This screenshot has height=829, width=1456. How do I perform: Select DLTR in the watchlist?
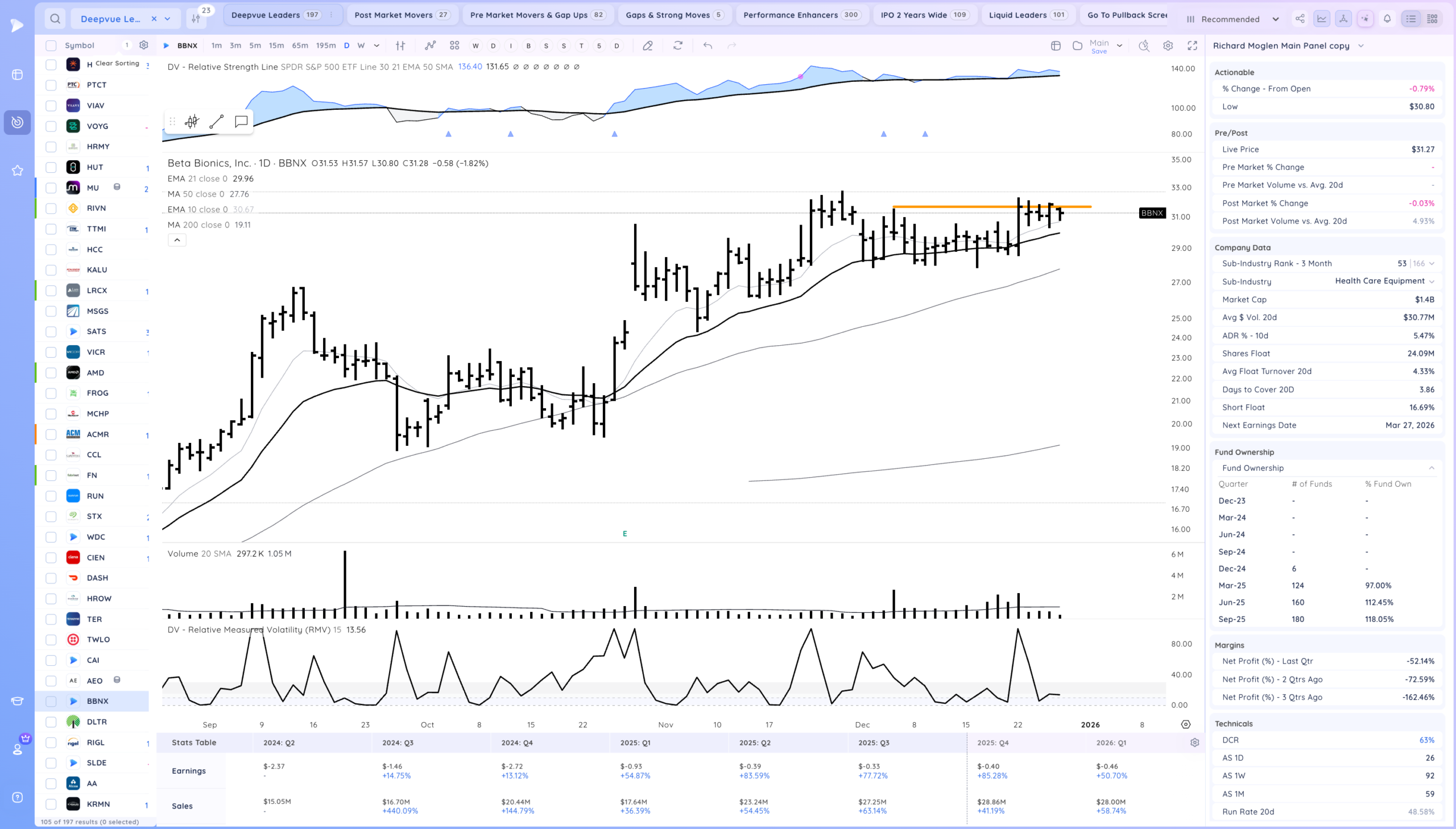[x=97, y=722]
